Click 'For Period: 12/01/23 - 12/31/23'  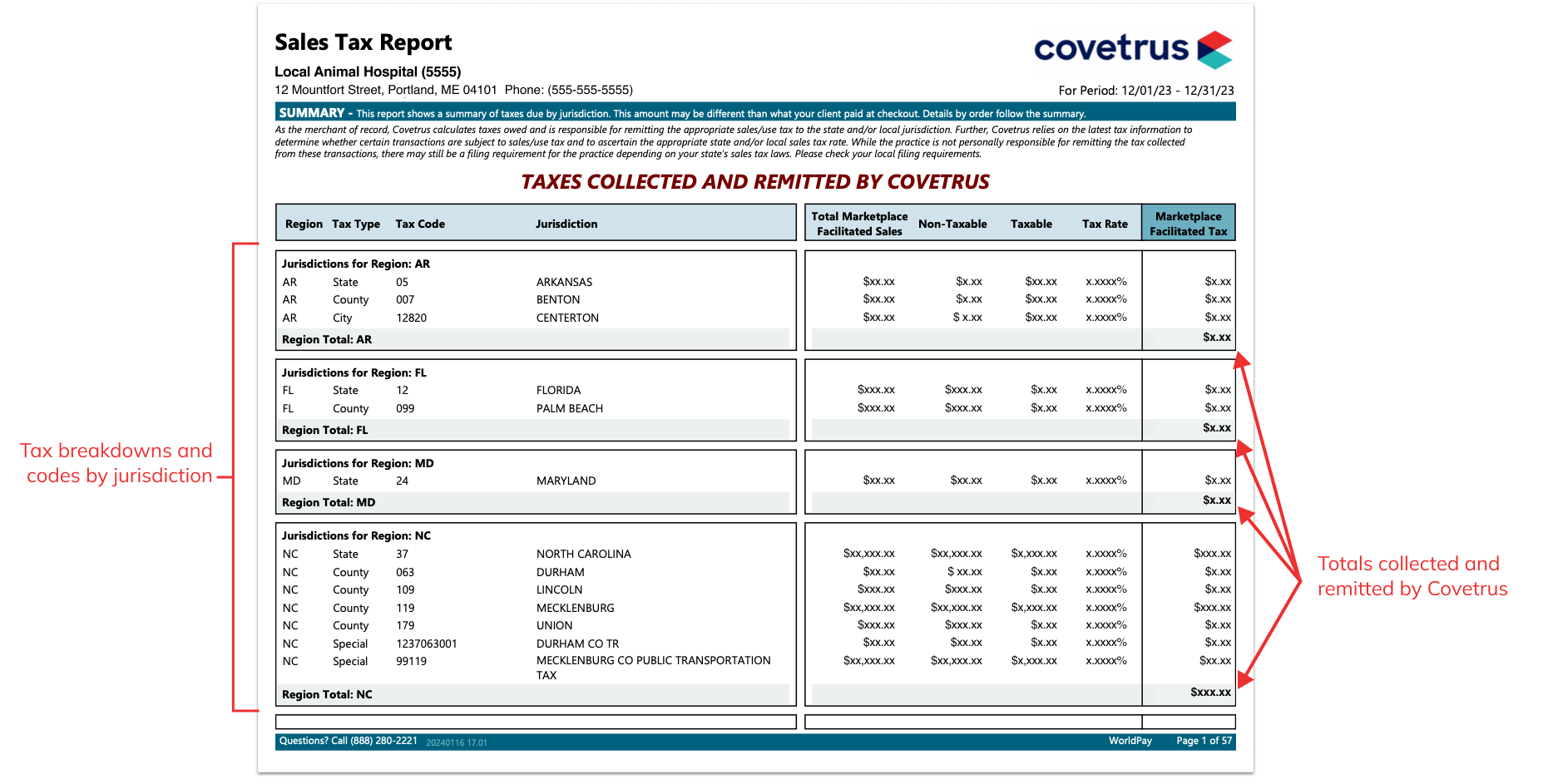coord(1146,91)
